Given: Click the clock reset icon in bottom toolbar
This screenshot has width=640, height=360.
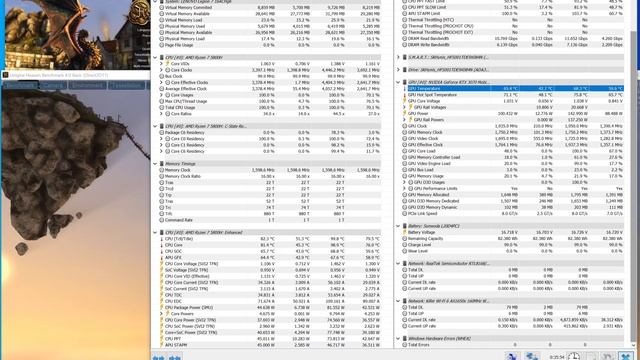Looking at the screenshot, I should pyautogui.click(x=574, y=356).
